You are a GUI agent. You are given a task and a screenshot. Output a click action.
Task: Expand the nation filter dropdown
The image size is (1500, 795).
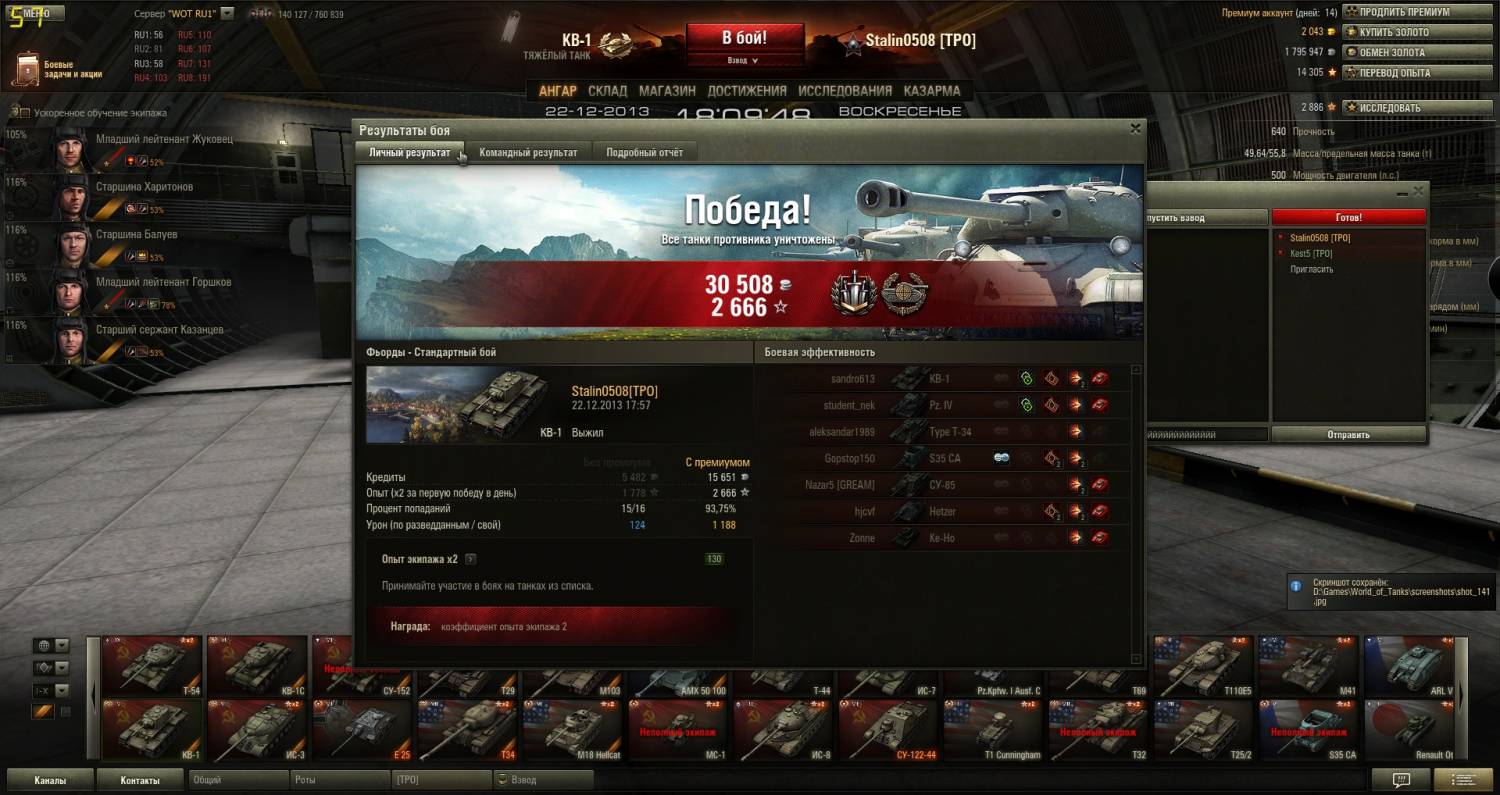[62, 646]
